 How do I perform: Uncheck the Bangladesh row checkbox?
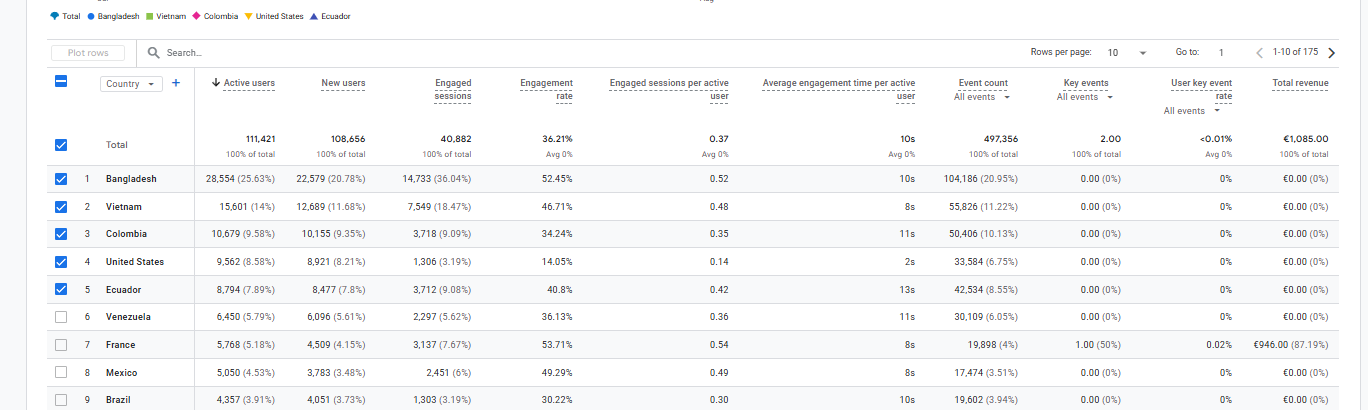(61, 179)
